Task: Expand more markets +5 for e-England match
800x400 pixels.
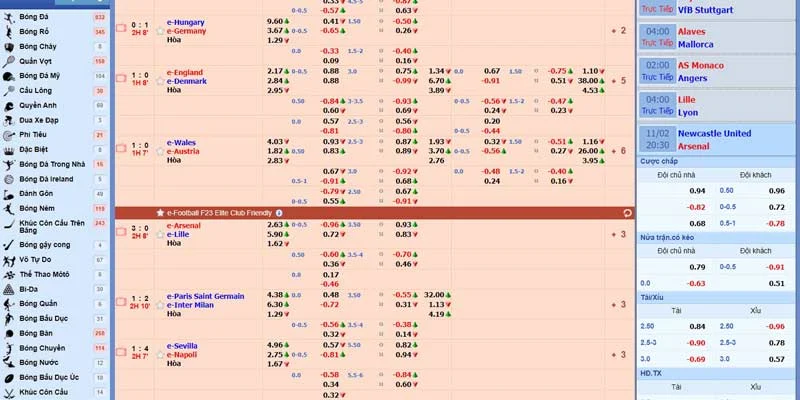Action: 617,81
